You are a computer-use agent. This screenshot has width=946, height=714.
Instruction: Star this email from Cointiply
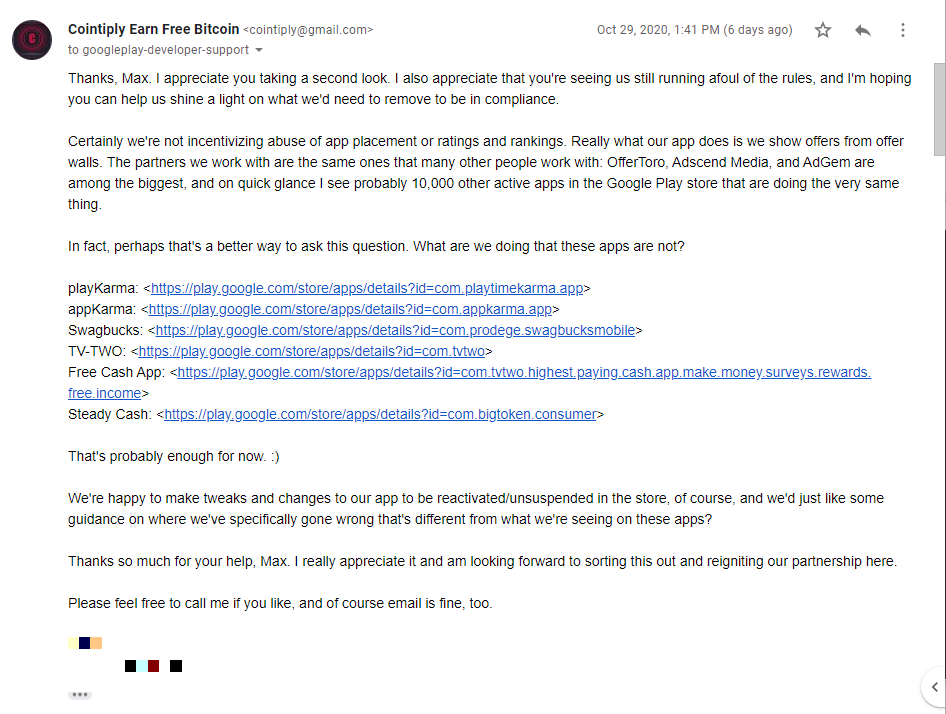(x=823, y=30)
